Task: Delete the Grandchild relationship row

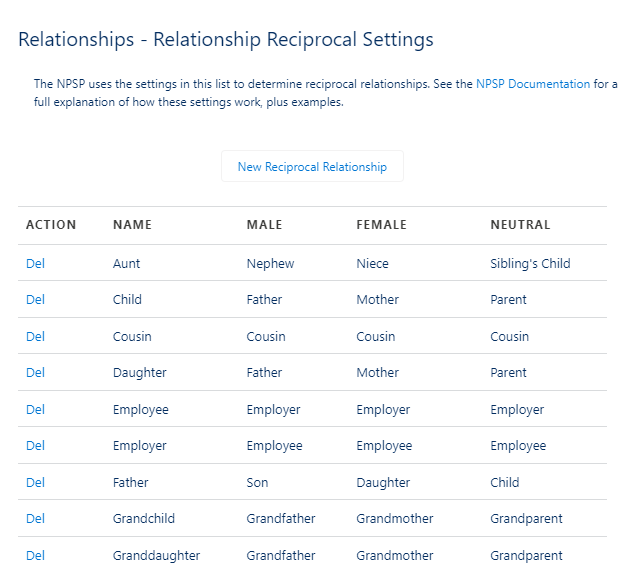Action: click(35, 518)
